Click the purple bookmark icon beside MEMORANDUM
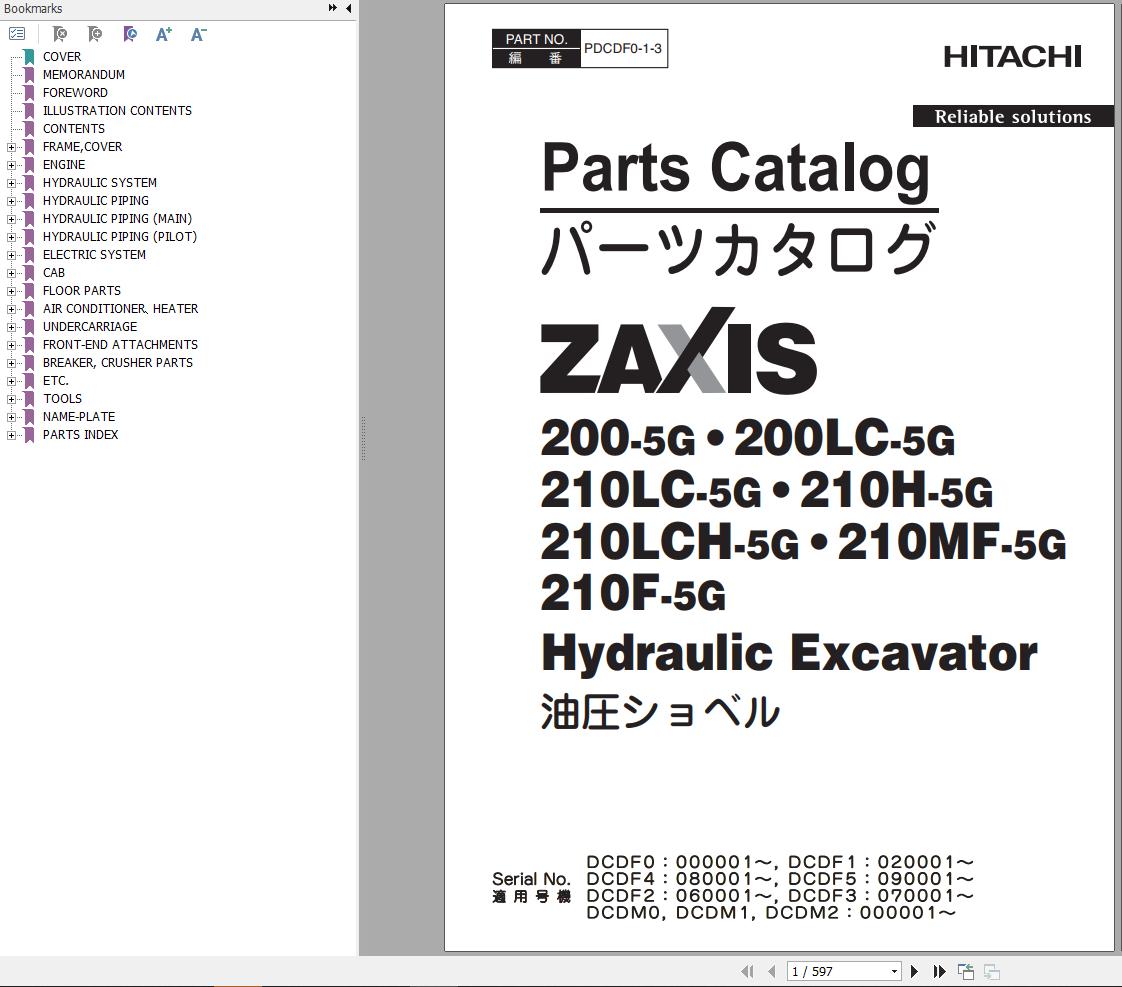Image resolution: width=1122 pixels, height=987 pixels. 29,74
